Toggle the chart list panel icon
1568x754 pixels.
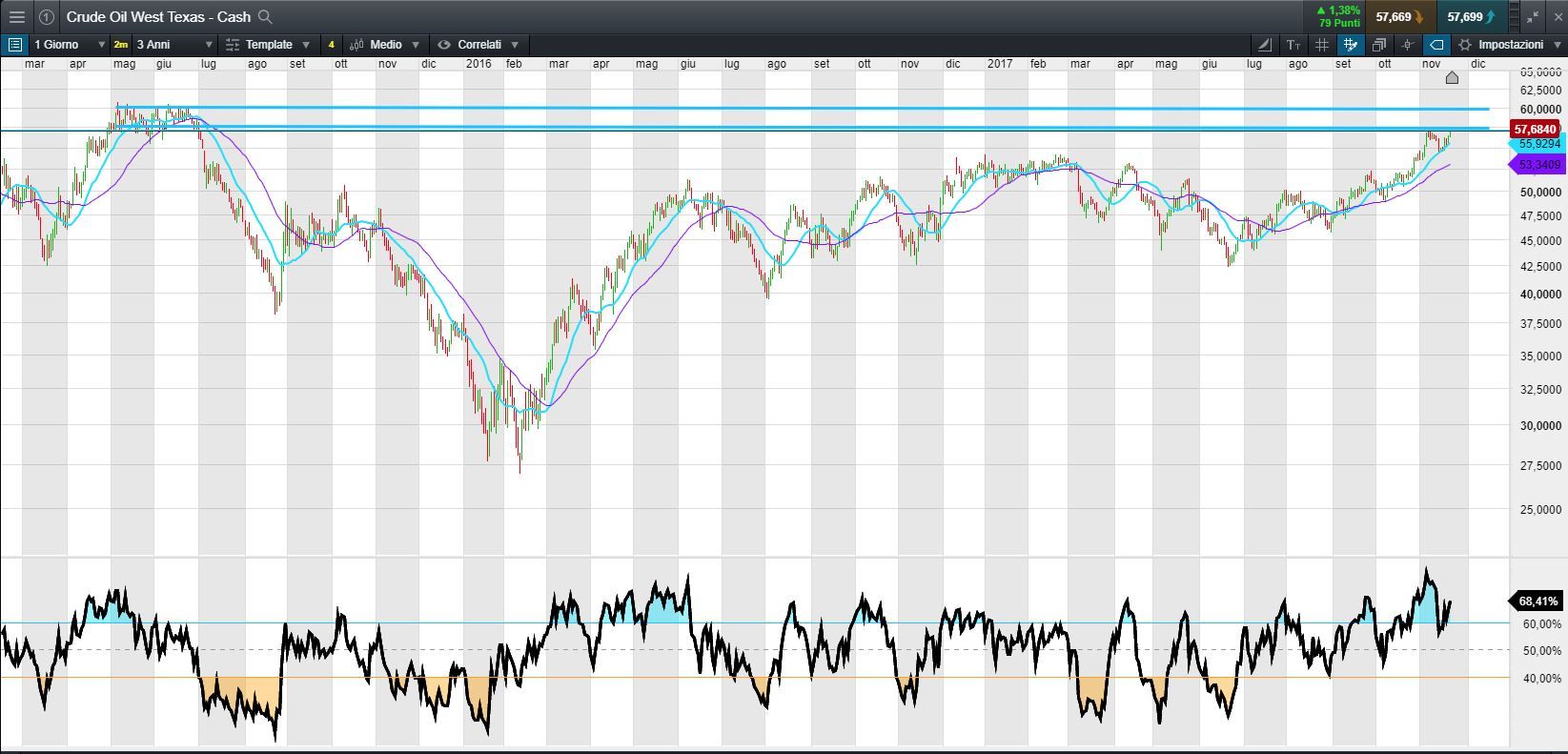(14, 45)
